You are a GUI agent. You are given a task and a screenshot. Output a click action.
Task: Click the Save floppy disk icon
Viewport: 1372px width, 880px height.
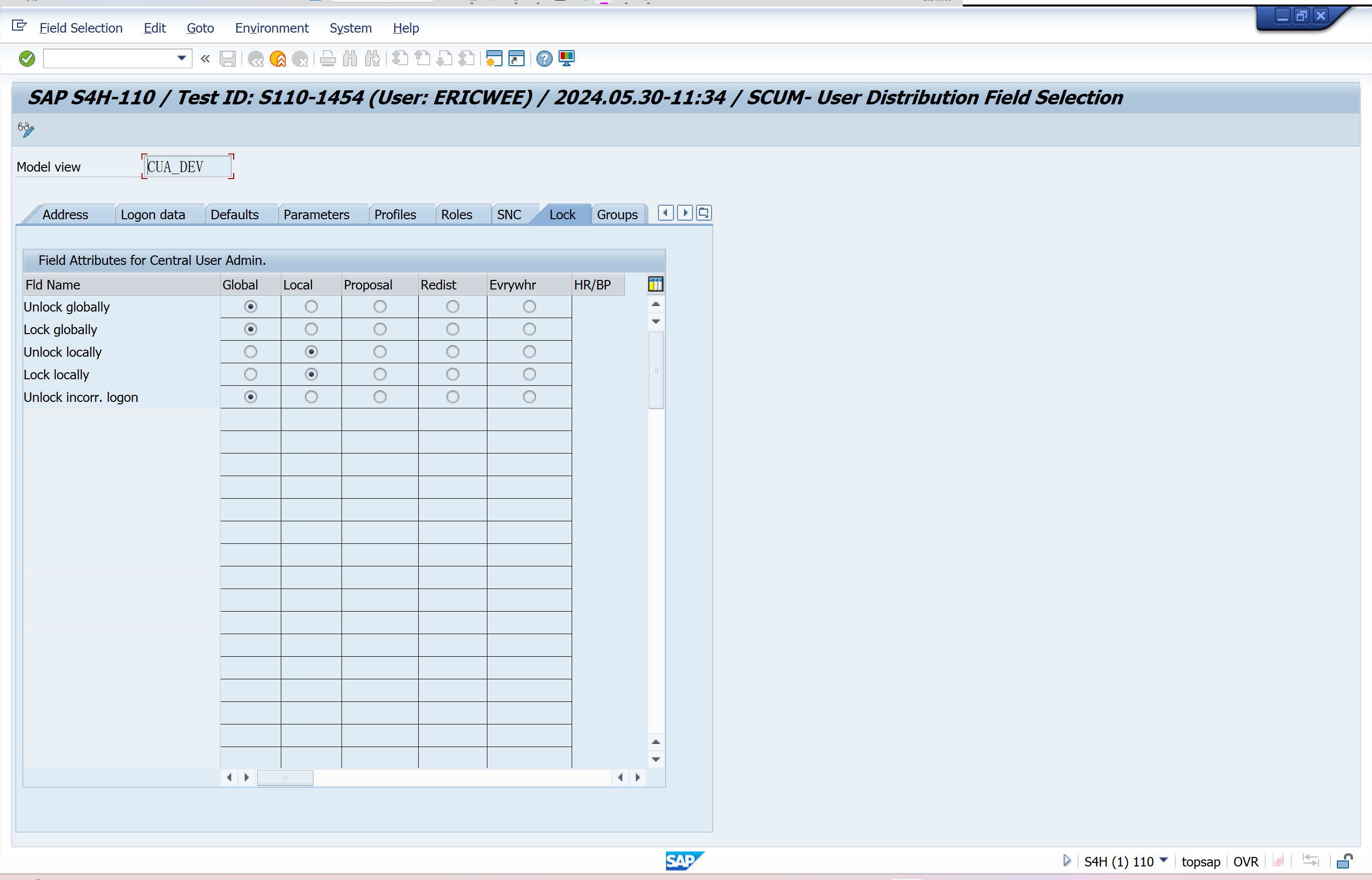227,58
